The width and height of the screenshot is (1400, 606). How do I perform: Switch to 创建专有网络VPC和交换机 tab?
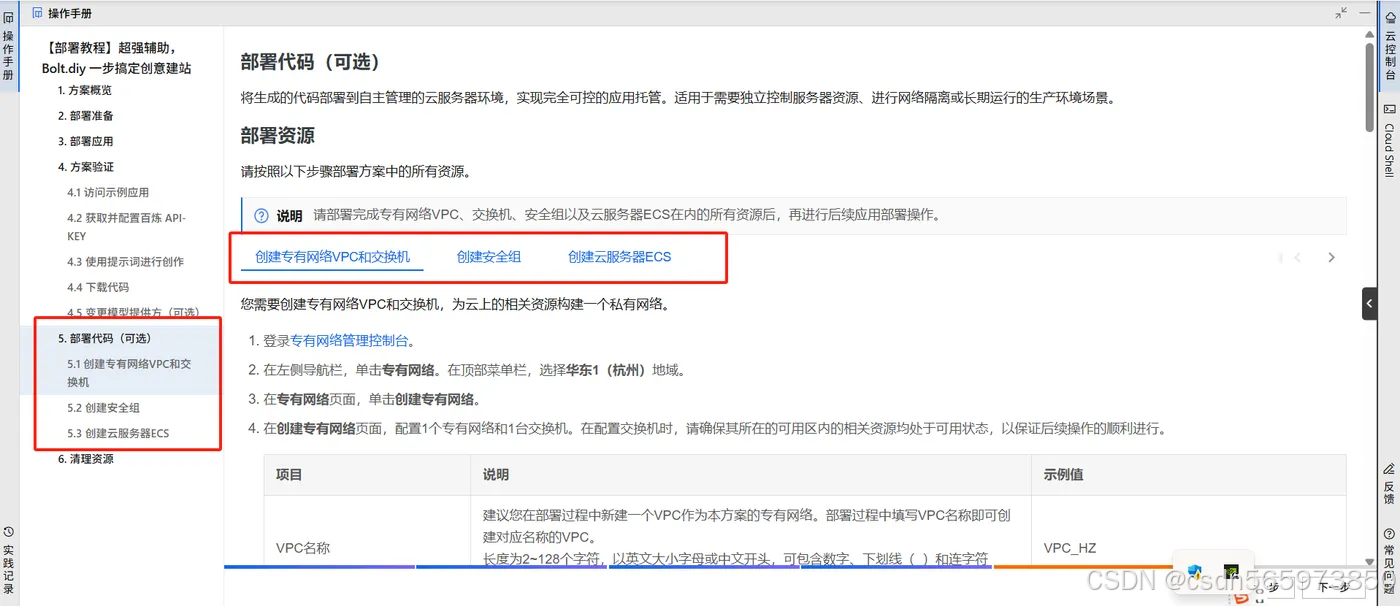332,257
